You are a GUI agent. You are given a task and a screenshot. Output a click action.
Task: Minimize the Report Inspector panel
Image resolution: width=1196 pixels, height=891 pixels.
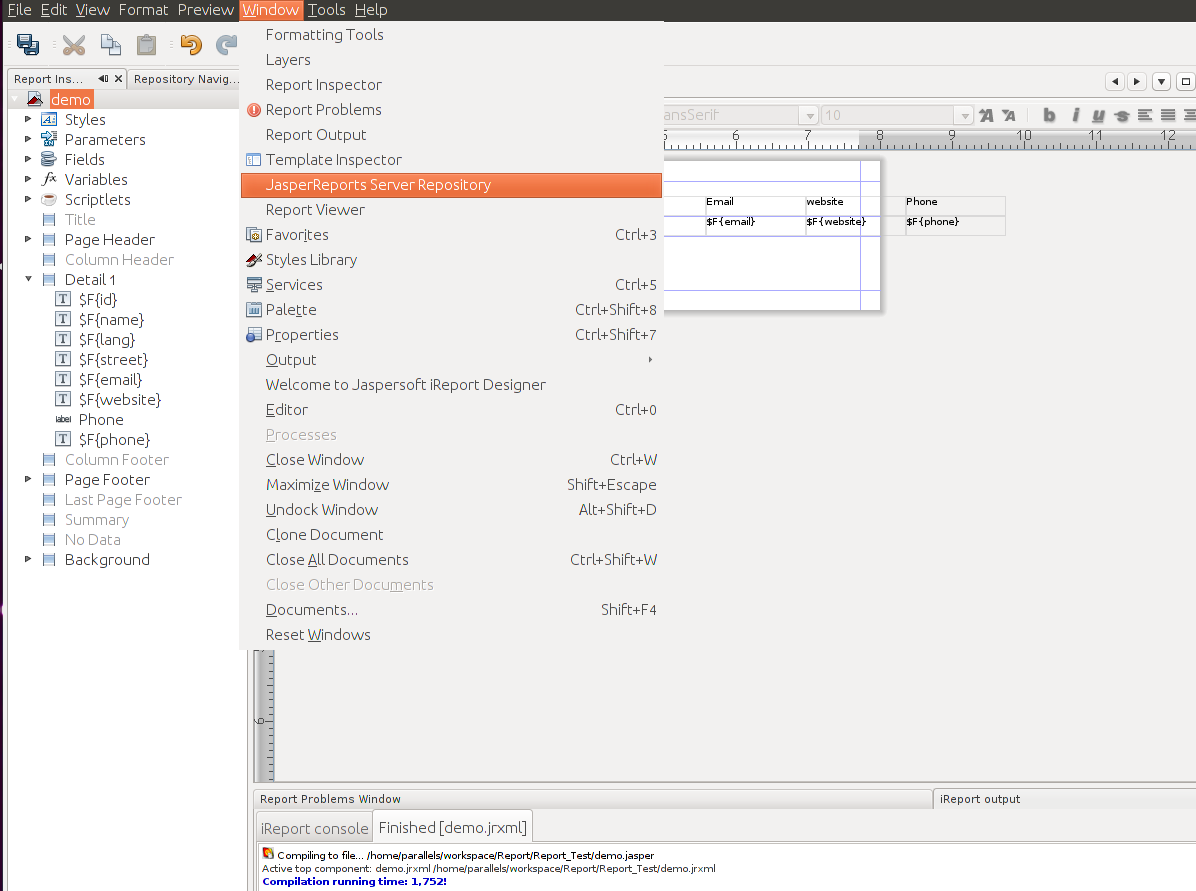[103, 79]
